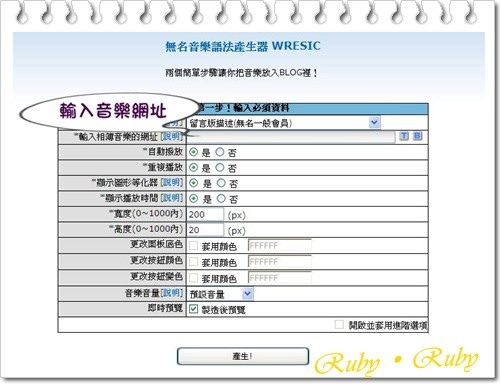
Task: Open 說明 link for 顯示播放時間
Action: click(172, 198)
